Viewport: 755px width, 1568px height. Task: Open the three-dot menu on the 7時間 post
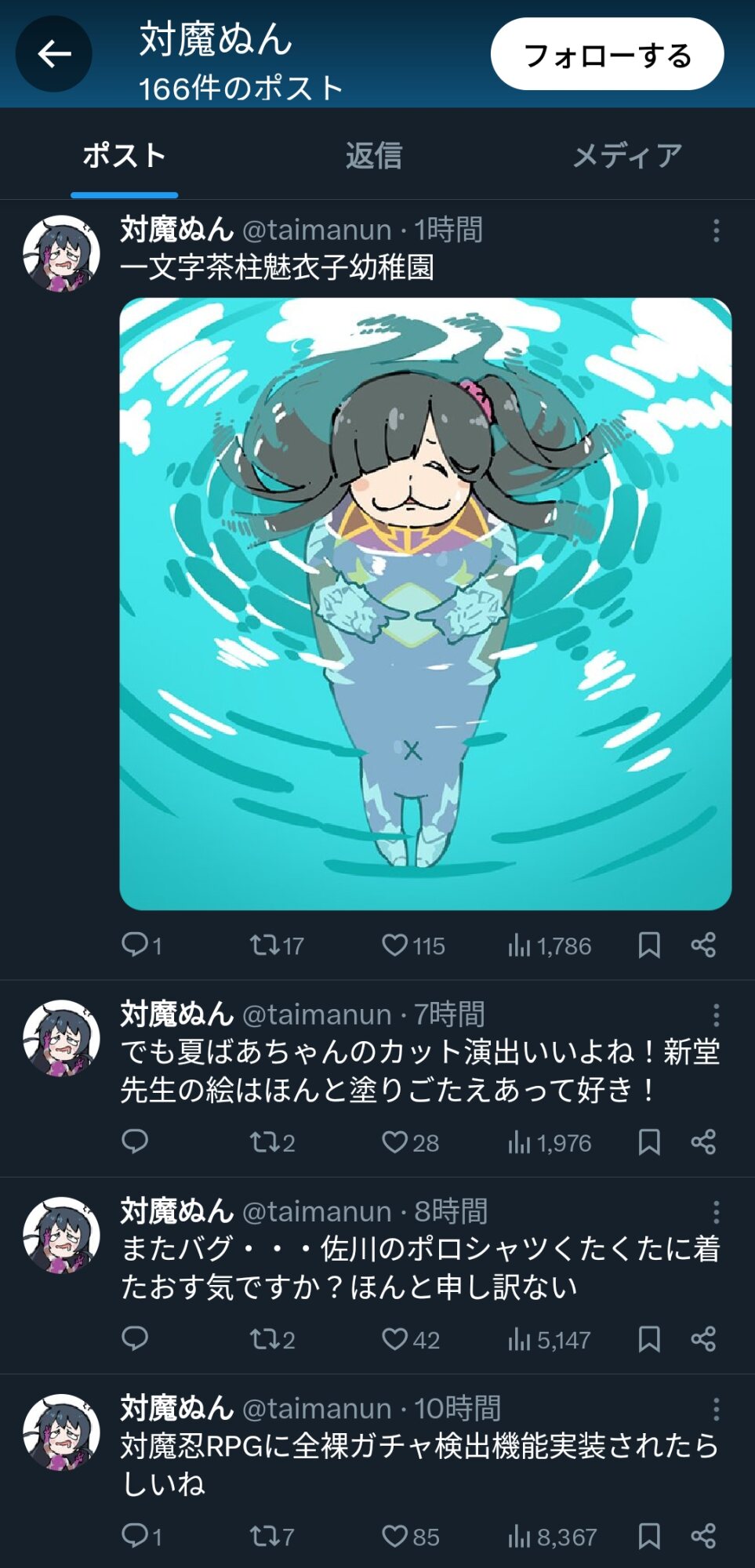click(x=716, y=1015)
